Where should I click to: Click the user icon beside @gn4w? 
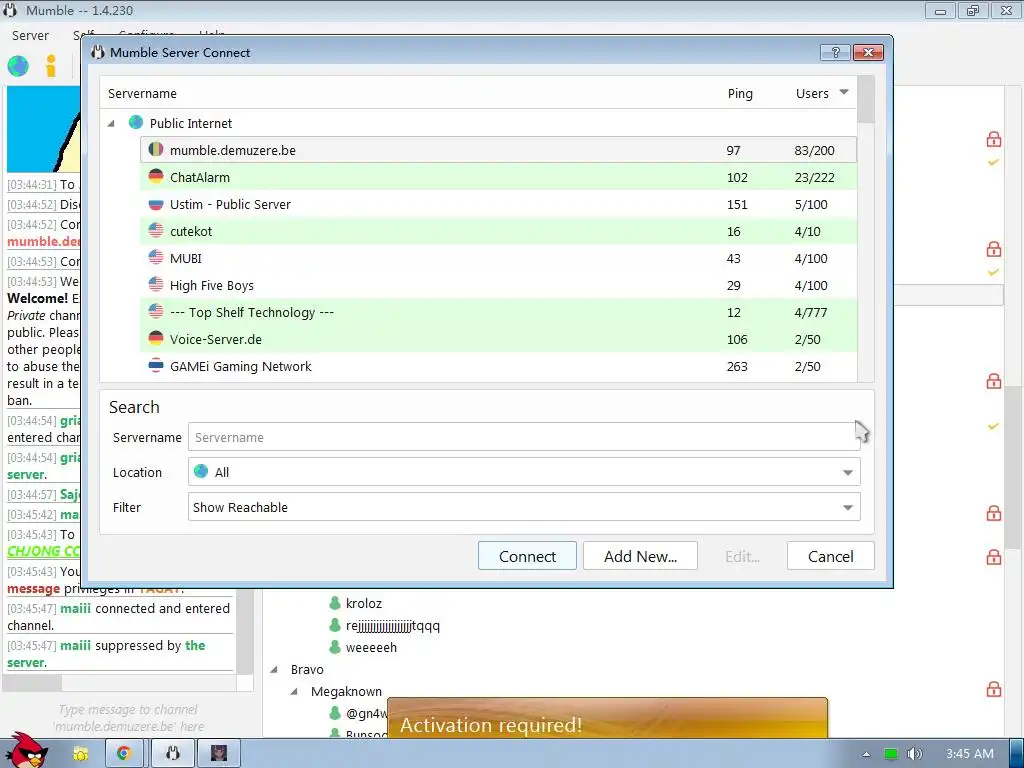click(x=335, y=712)
